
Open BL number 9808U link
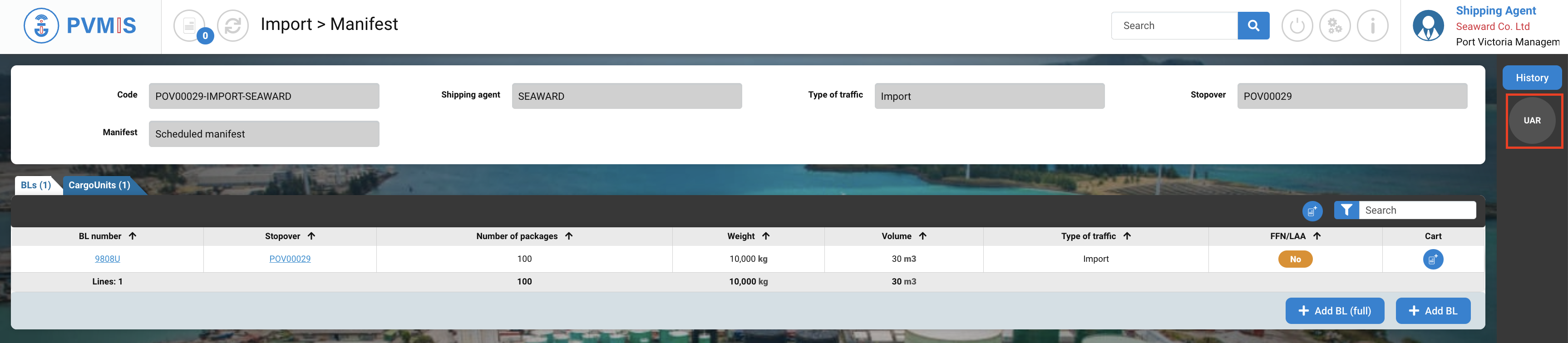tap(107, 259)
